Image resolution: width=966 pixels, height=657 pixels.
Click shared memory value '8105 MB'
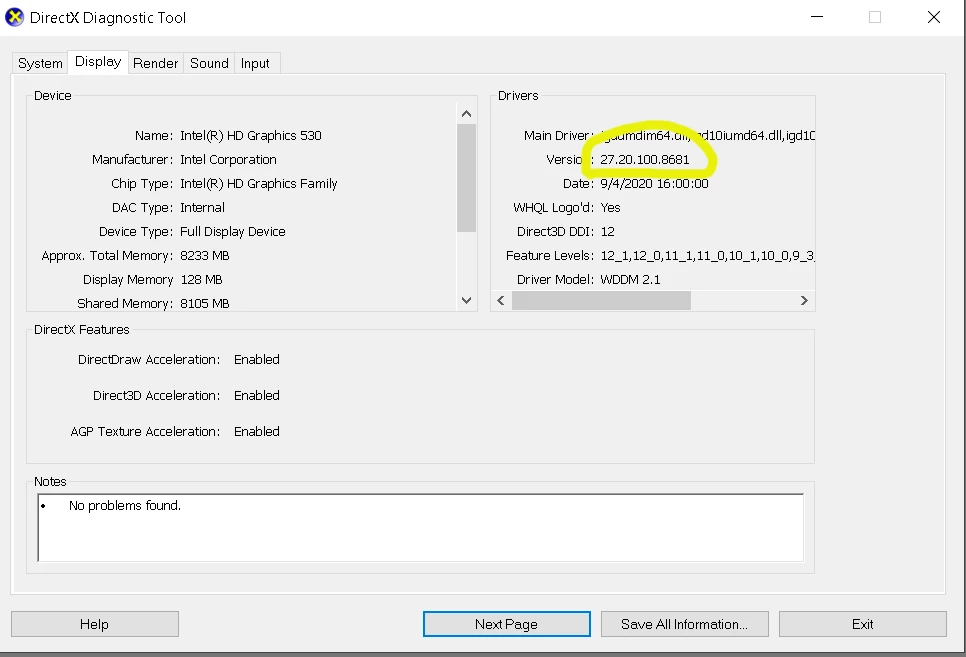[x=205, y=303]
